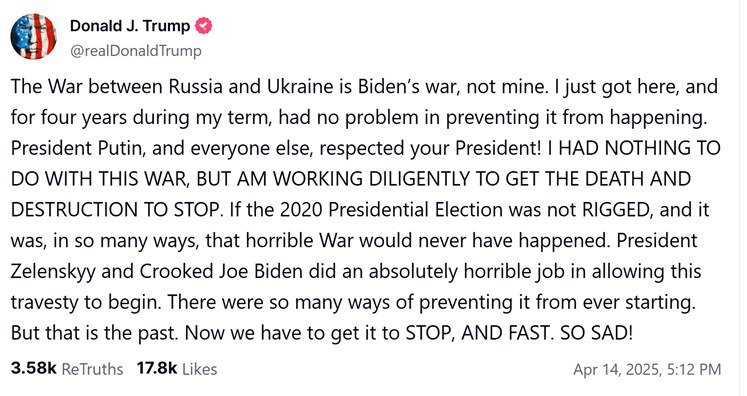Screen dimensions: 747x396
Task: Click the name President Putin in the post
Action: click(76, 148)
